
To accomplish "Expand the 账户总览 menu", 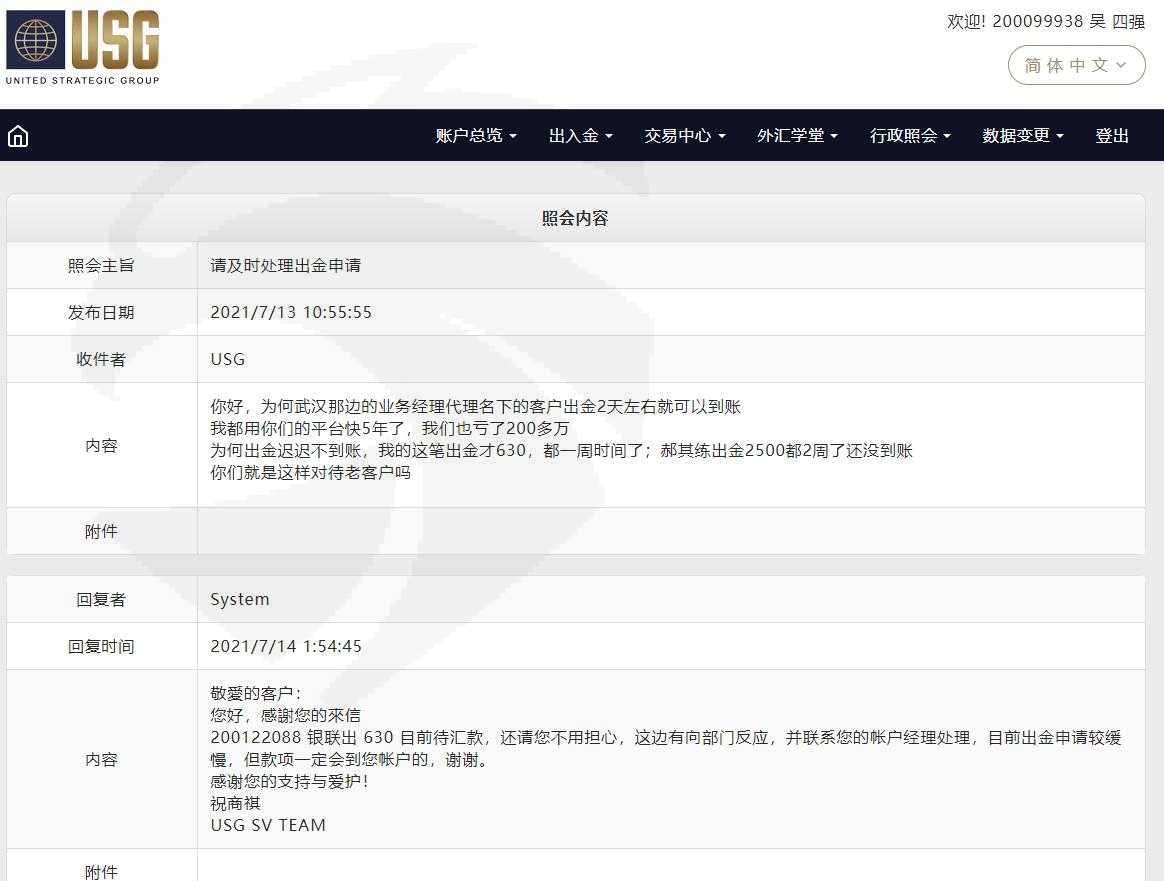I will click(x=476, y=136).
